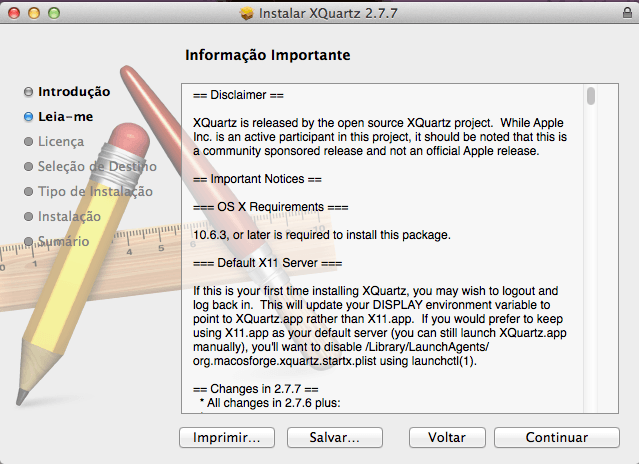
Task: Click the package icon in the title bar
Action: tap(247, 16)
